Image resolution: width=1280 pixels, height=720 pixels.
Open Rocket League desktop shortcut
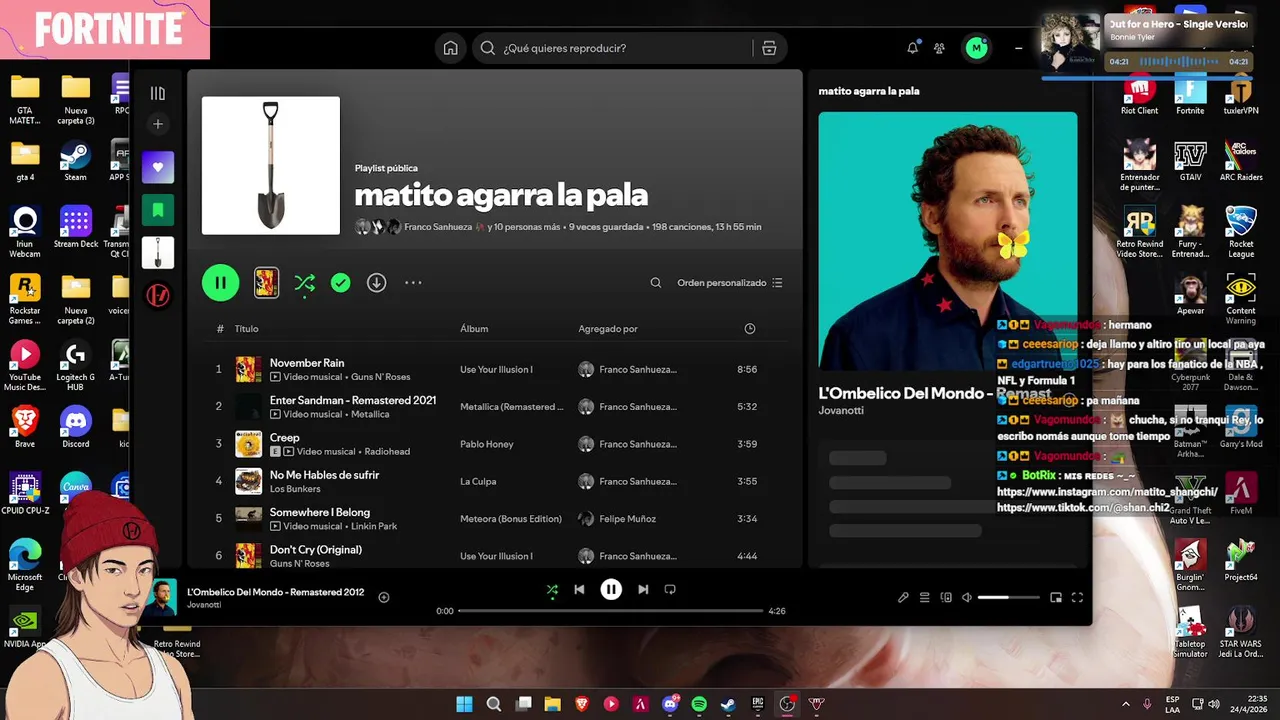coord(1241,231)
